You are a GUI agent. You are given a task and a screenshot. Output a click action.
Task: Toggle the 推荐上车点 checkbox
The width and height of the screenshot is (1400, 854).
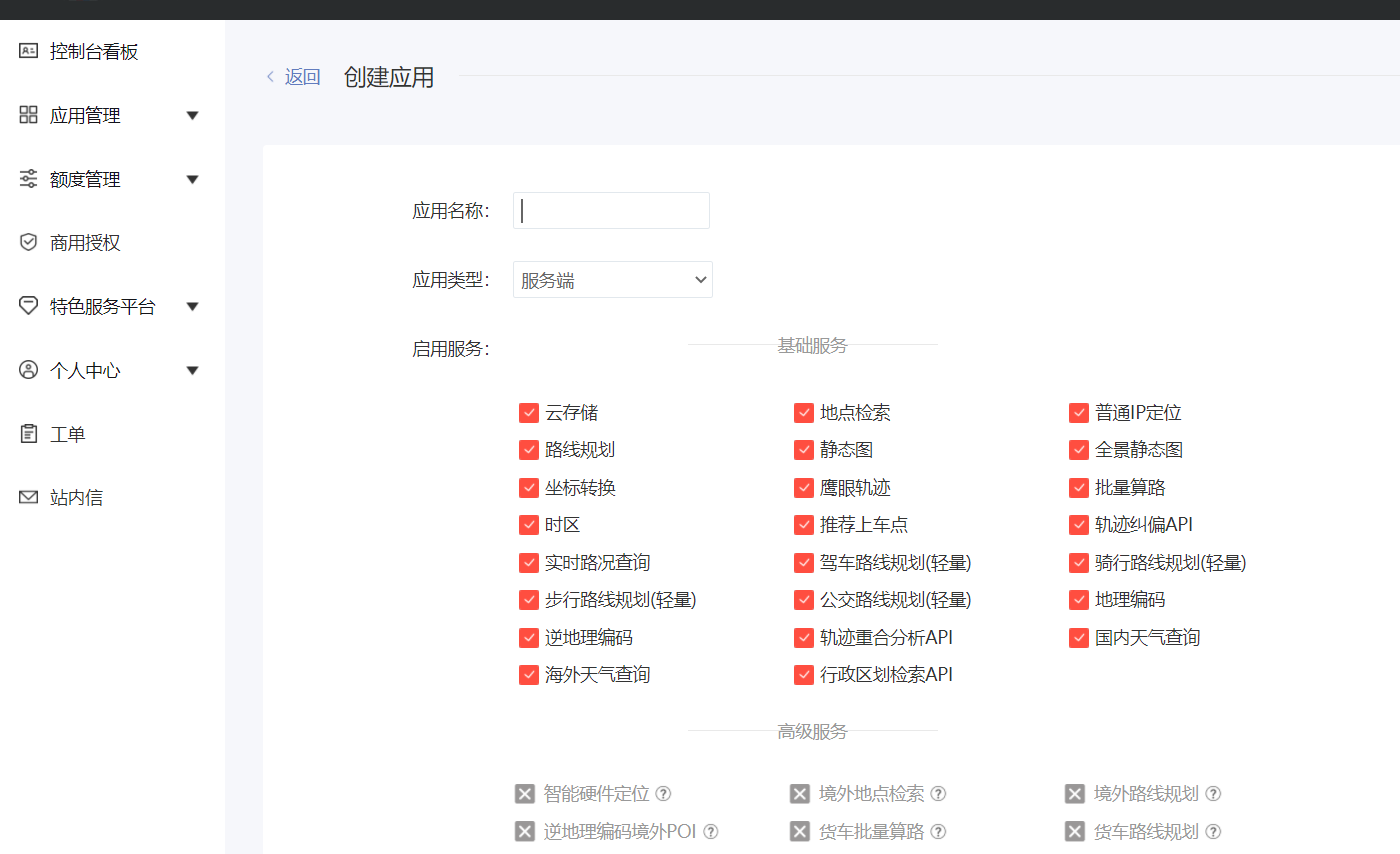tap(804, 525)
